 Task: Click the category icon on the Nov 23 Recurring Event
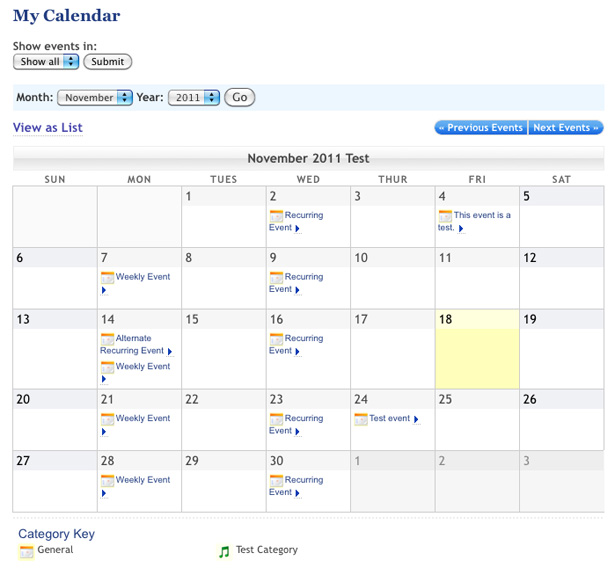click(276, 419)
